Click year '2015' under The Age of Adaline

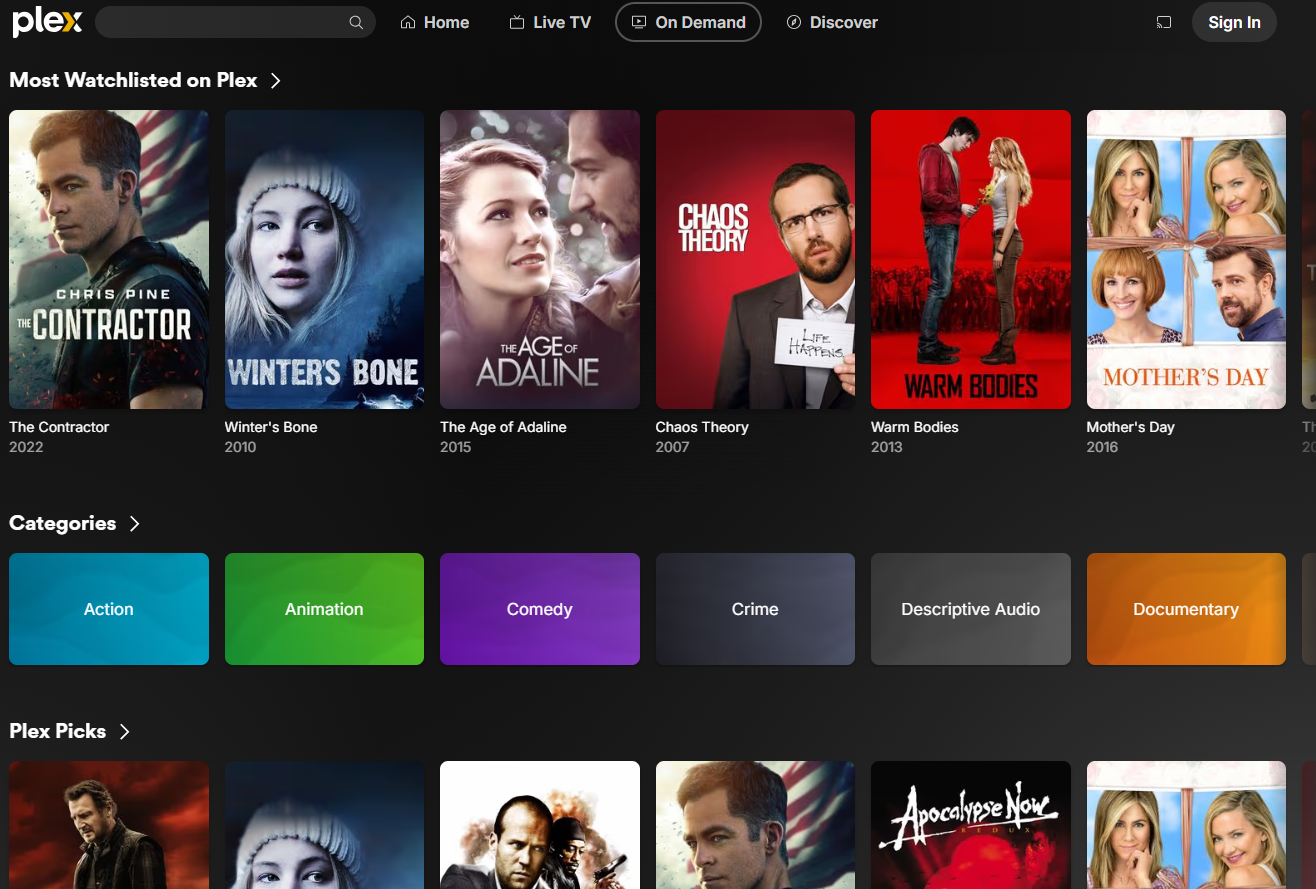click(x=456, y=447)
